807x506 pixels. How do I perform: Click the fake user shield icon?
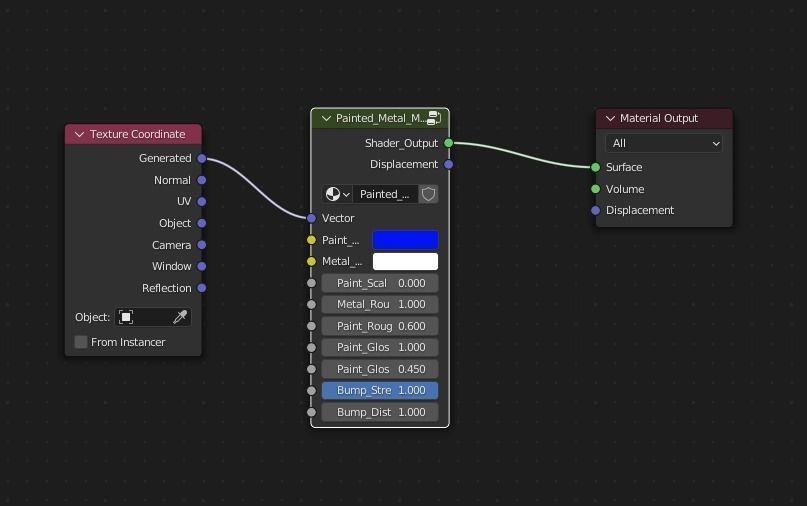tap(428, 194)
